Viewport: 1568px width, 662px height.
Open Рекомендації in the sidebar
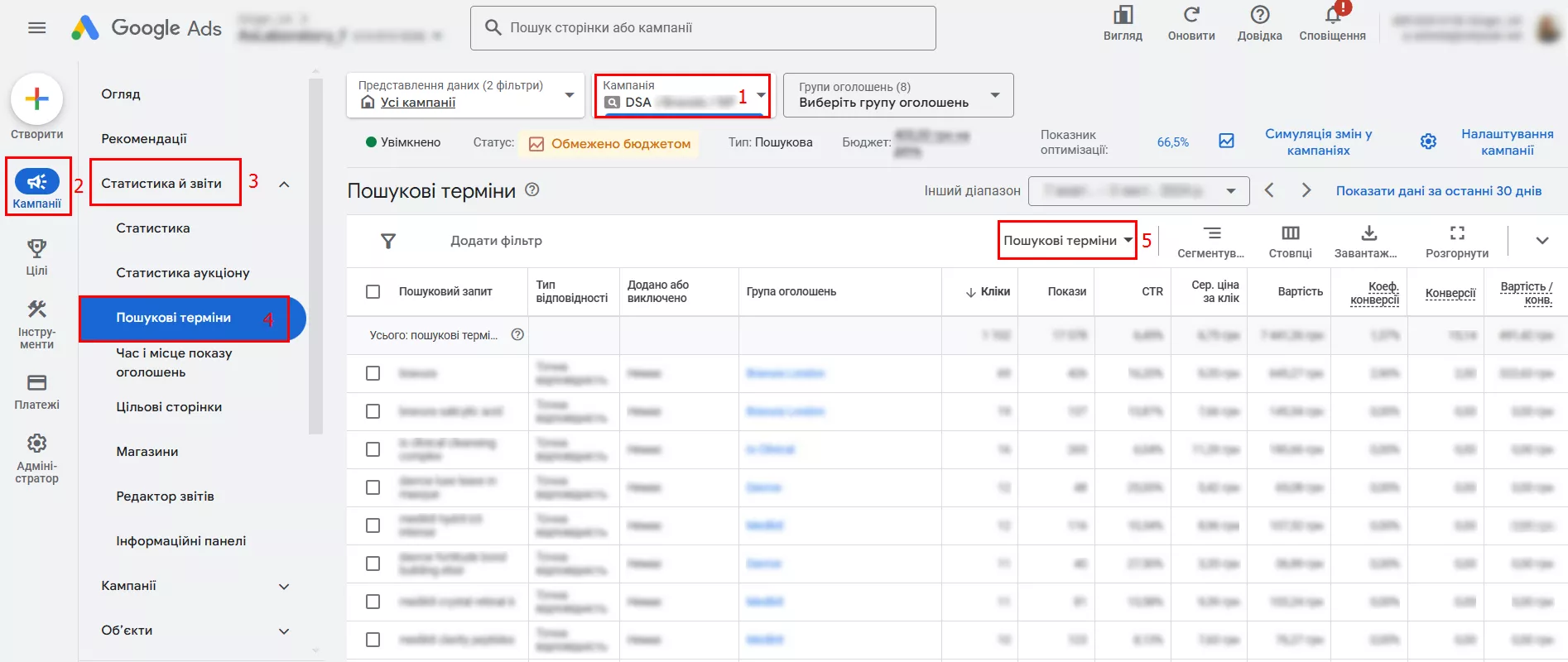[x=144, y=138]
